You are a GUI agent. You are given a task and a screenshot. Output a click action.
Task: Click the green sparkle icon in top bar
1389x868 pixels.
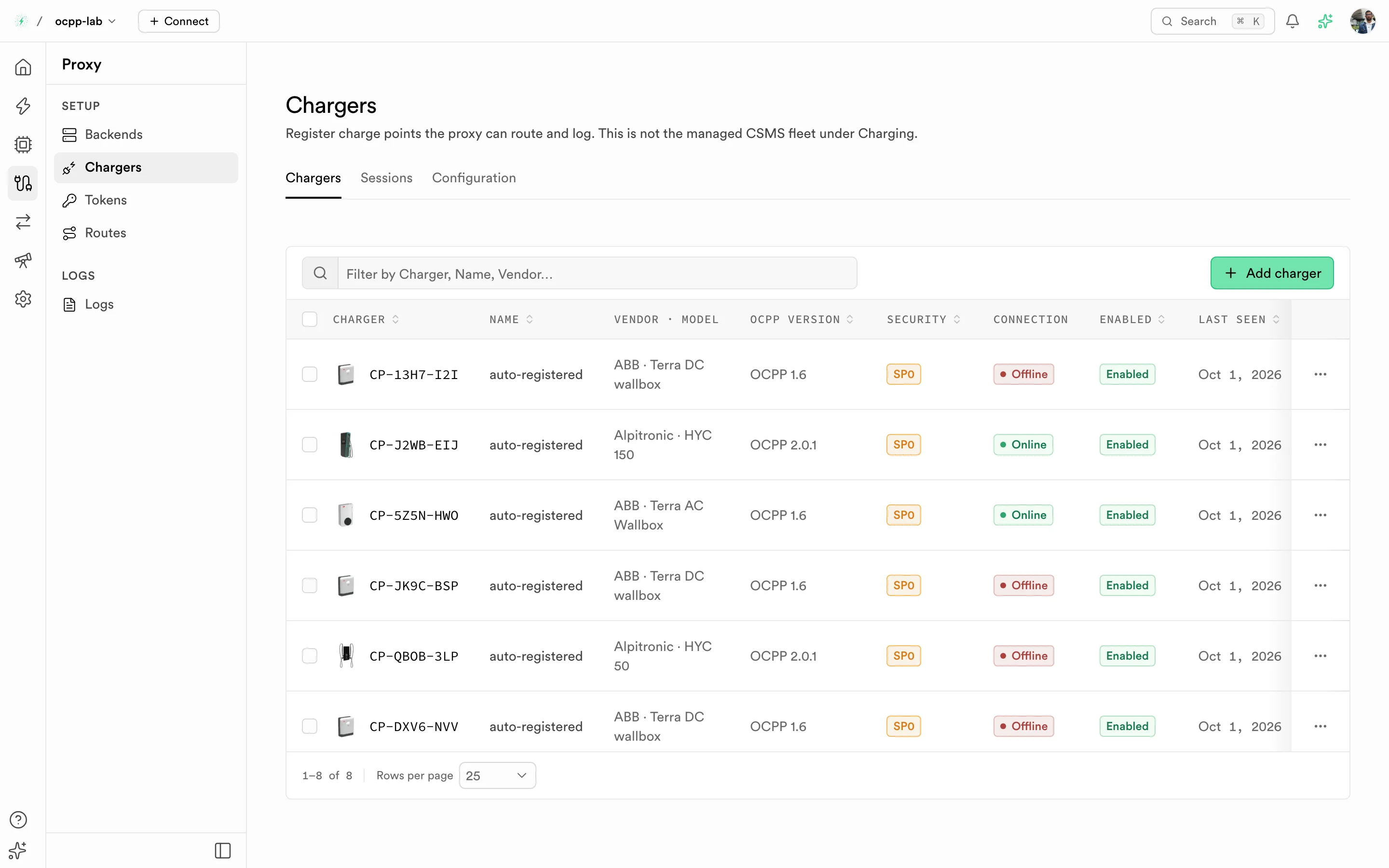pyautogui.click(x=1325, y=21)
